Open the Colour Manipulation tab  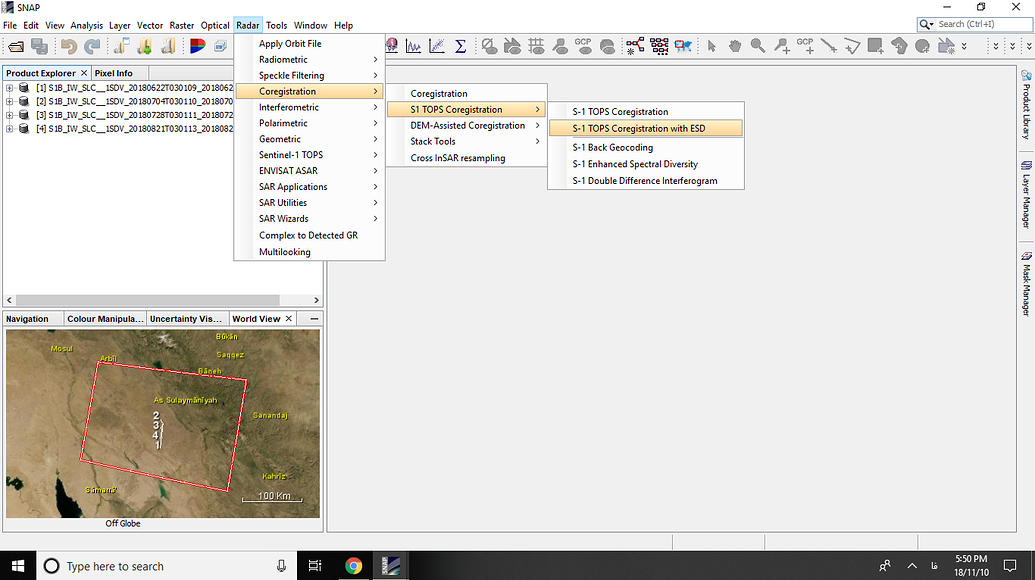[x=104, y=319]
